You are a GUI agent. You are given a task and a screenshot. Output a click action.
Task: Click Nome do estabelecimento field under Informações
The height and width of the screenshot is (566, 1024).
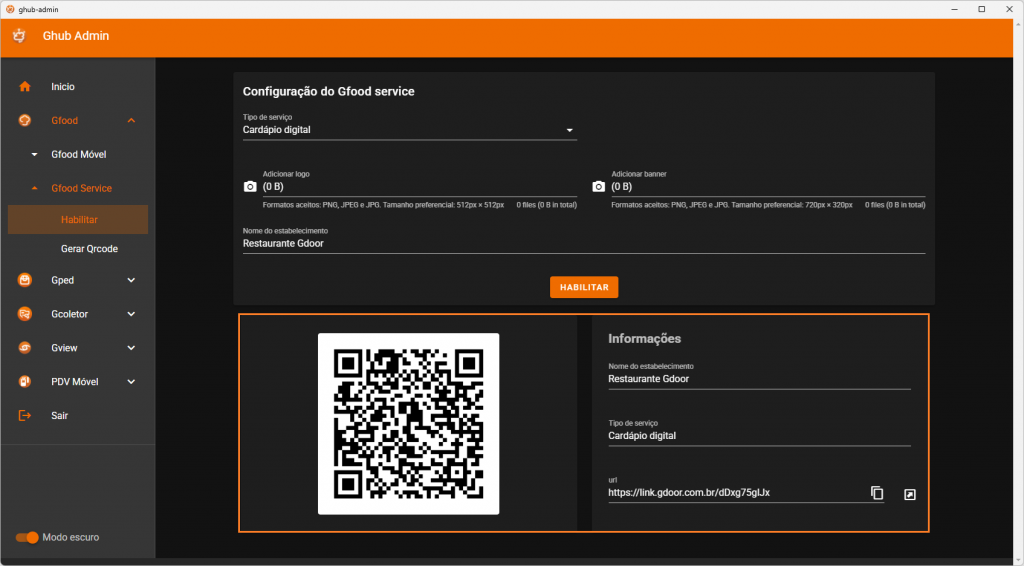tap(759, 379)
